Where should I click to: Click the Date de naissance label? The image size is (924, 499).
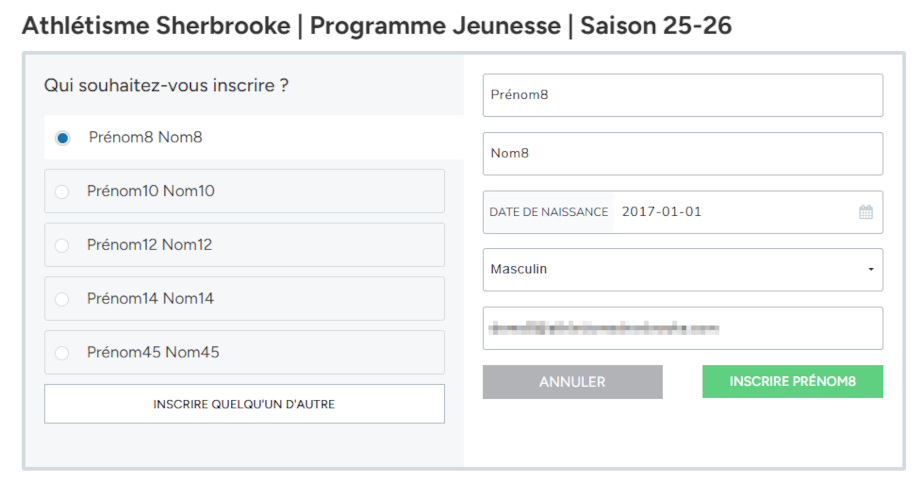[548, 212]
